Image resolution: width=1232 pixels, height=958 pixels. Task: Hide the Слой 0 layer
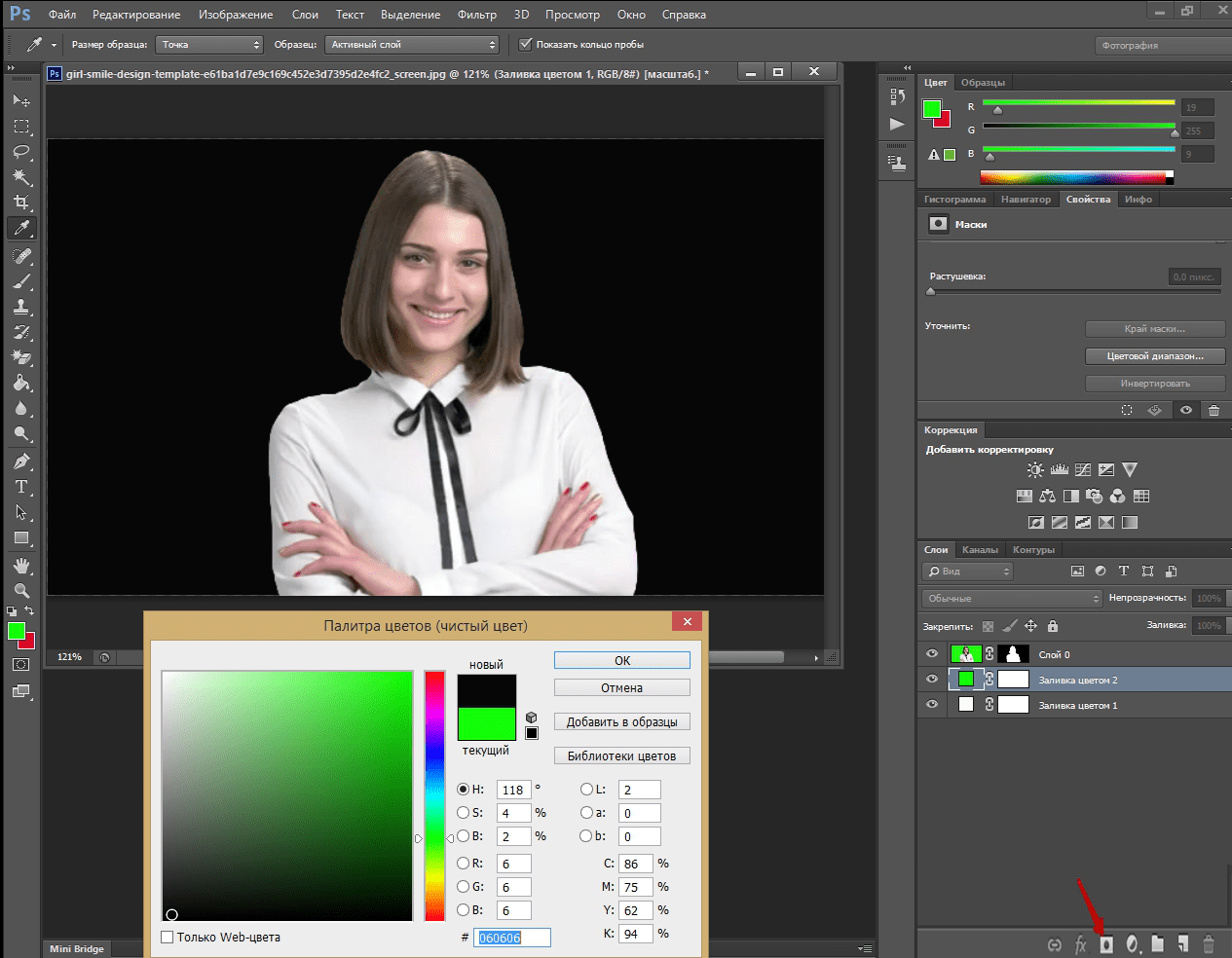[932, 654]
